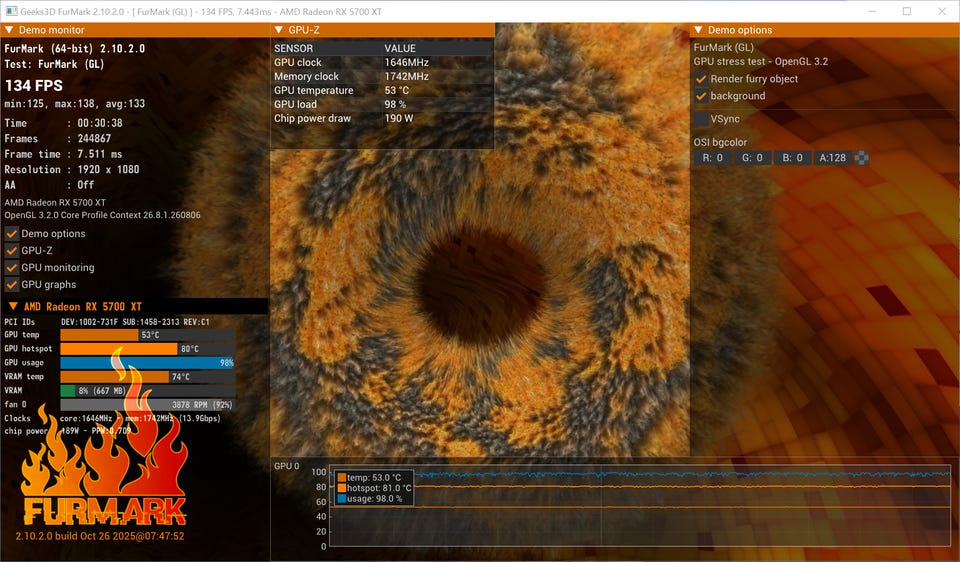The width and height of the screenshot is (960, 562).
Task: Click the GPU load 98 % row
Action: pyautogui.click(x=382, y=105)
